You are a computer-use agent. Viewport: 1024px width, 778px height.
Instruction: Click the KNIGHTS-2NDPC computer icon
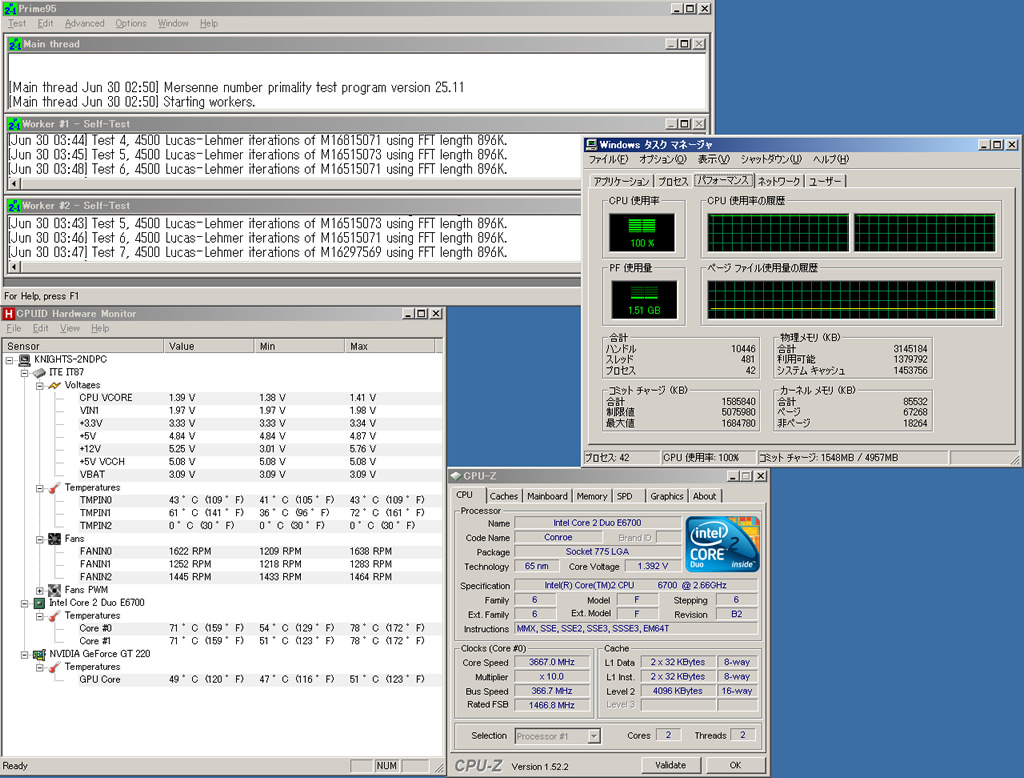click(26, 359)
